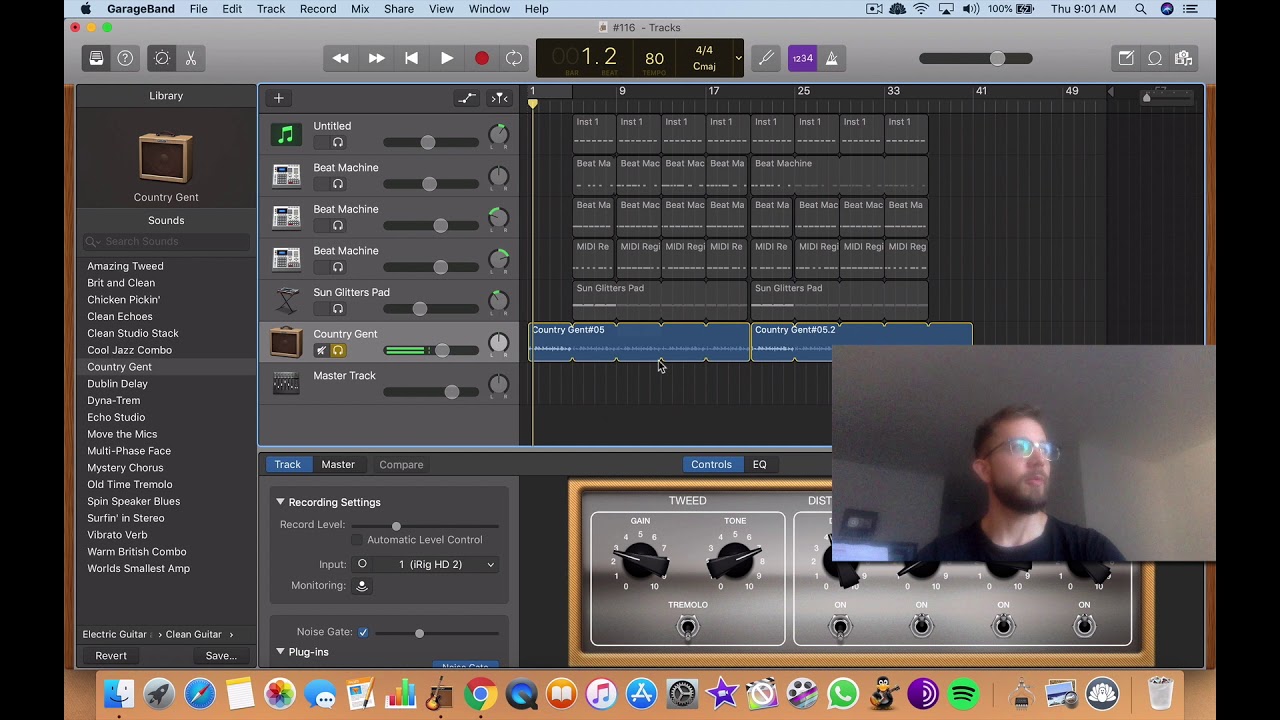1280x720 pixels.
Task: Open the Share menu
Action: pyautogui.click(x=399, y=9)
